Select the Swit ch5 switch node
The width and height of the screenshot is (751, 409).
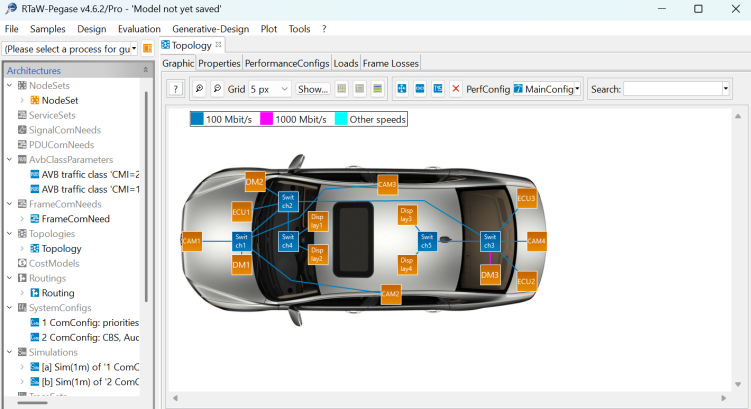tap(426, 241)
